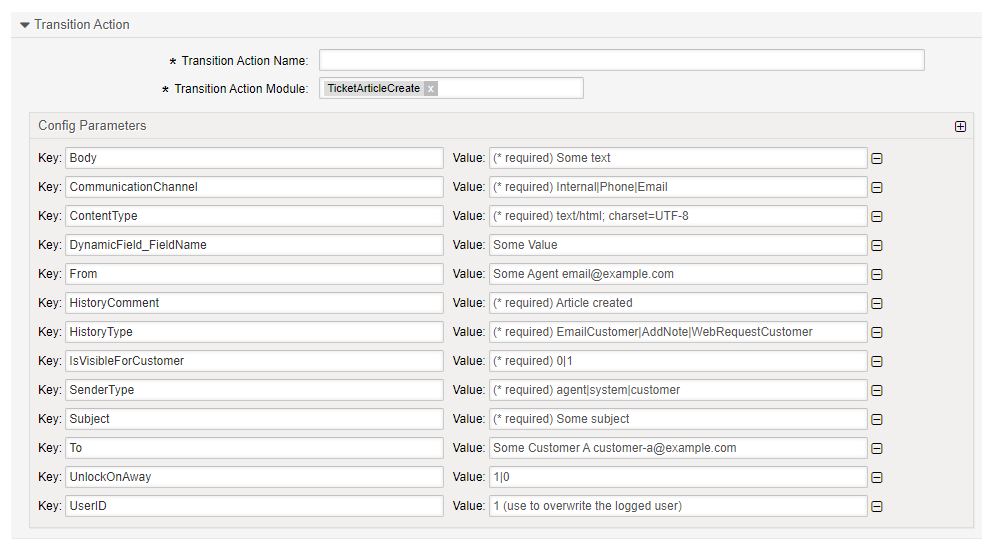Remove the UserID parameter row

point(877,506)
